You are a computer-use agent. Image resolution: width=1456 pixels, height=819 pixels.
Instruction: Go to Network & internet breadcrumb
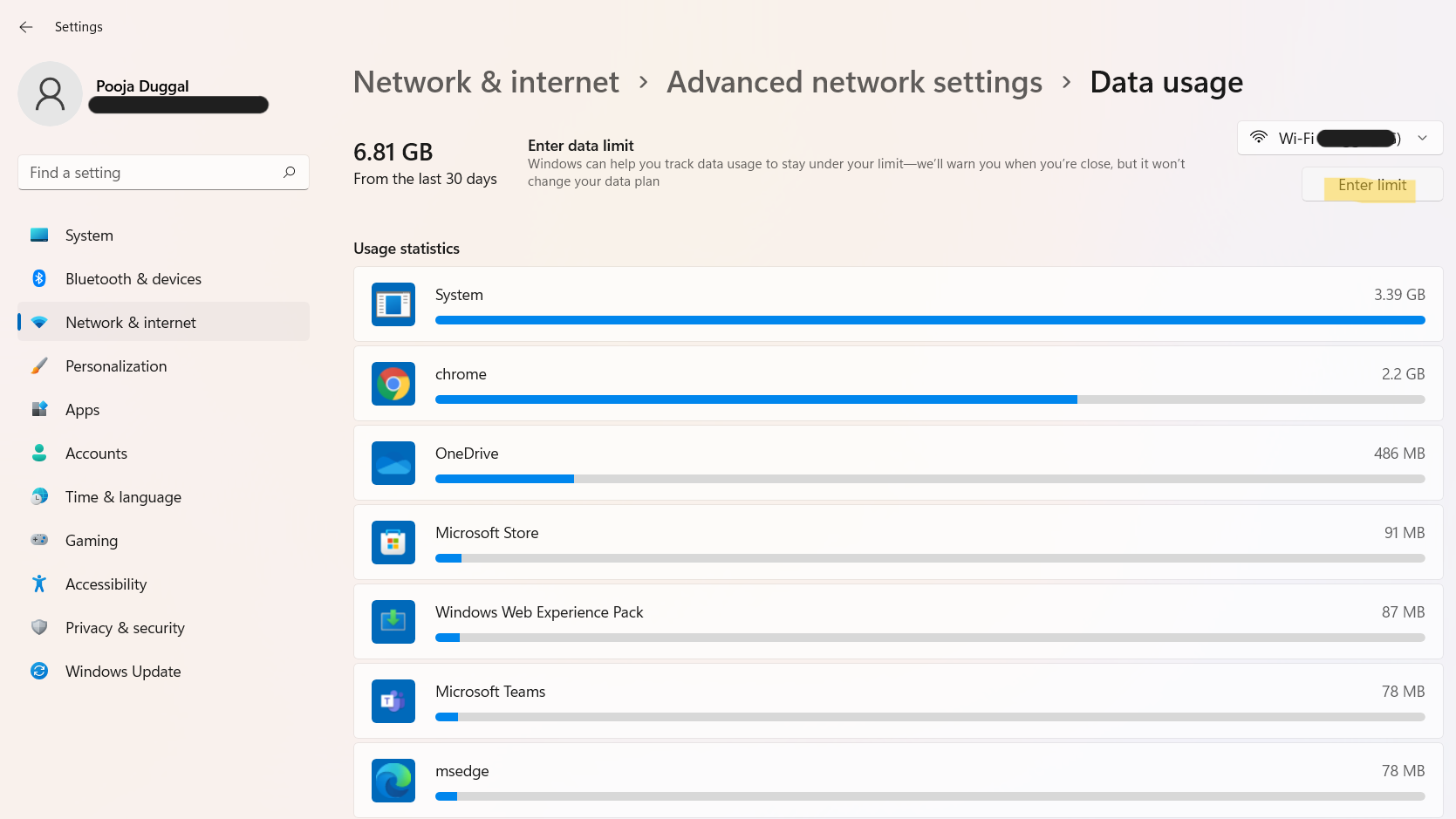tap(486, 82)
